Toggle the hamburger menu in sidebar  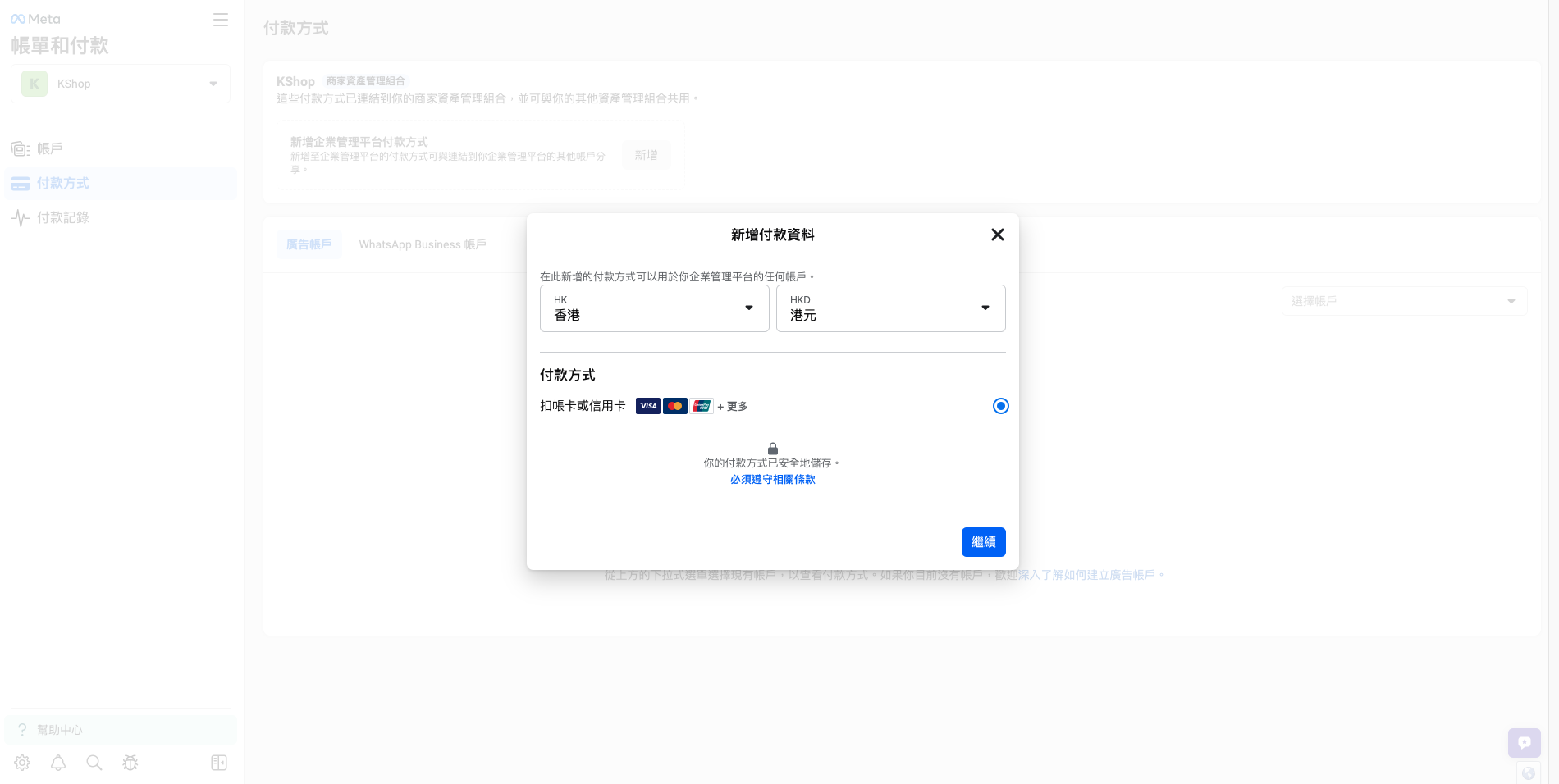coord(221,20)
